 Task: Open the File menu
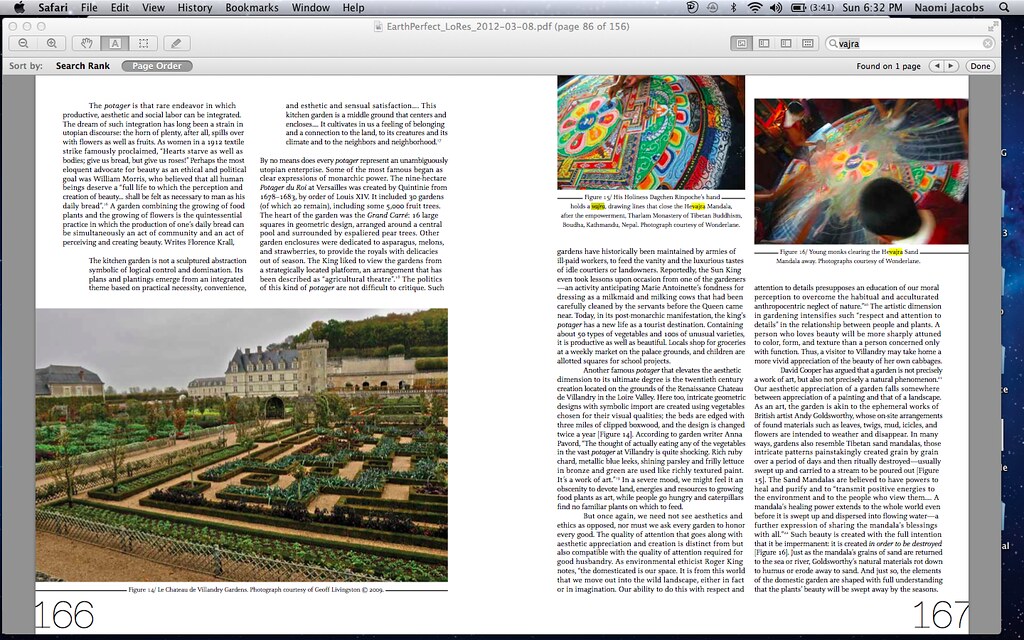(x=89, y=8)
